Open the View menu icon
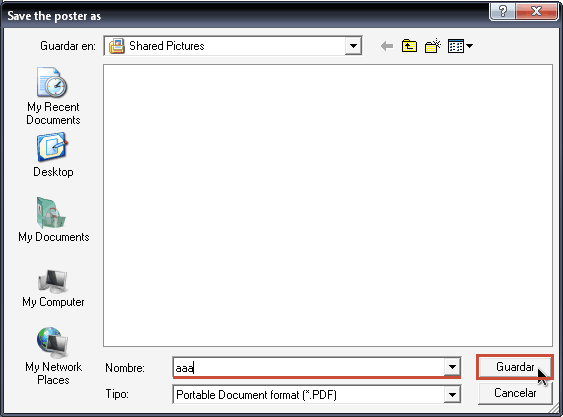The image size is (563, 417). tap(460, 46)
